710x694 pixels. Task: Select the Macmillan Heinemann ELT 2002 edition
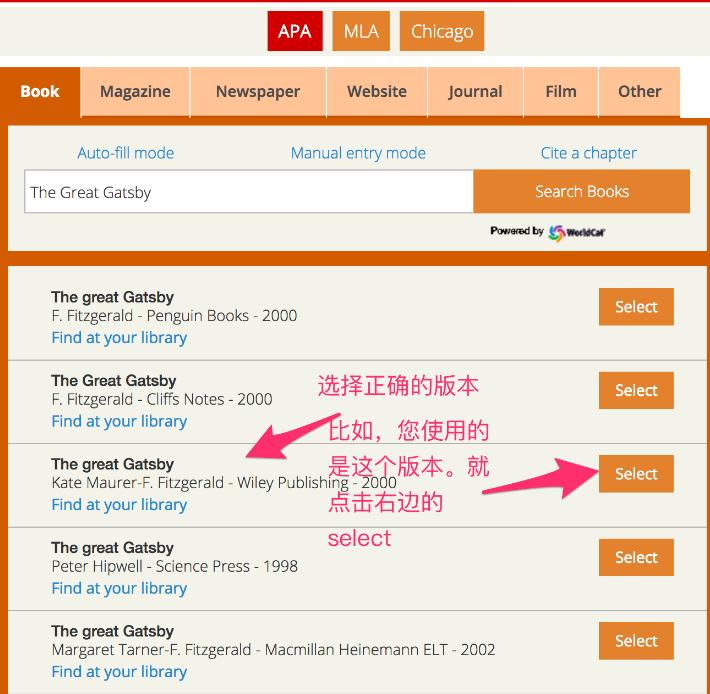click(636, 641)
